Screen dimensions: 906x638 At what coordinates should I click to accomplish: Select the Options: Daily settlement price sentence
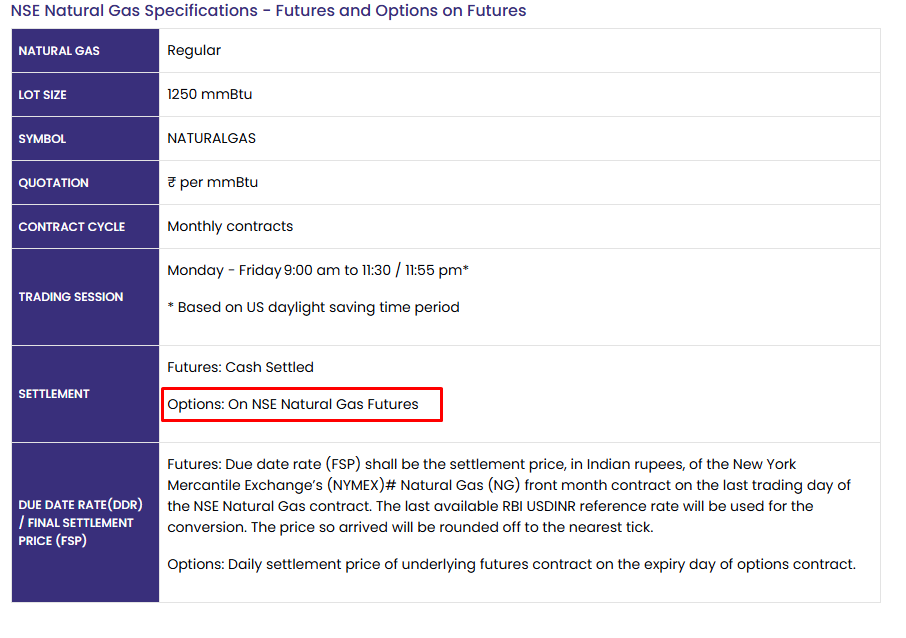511,564
